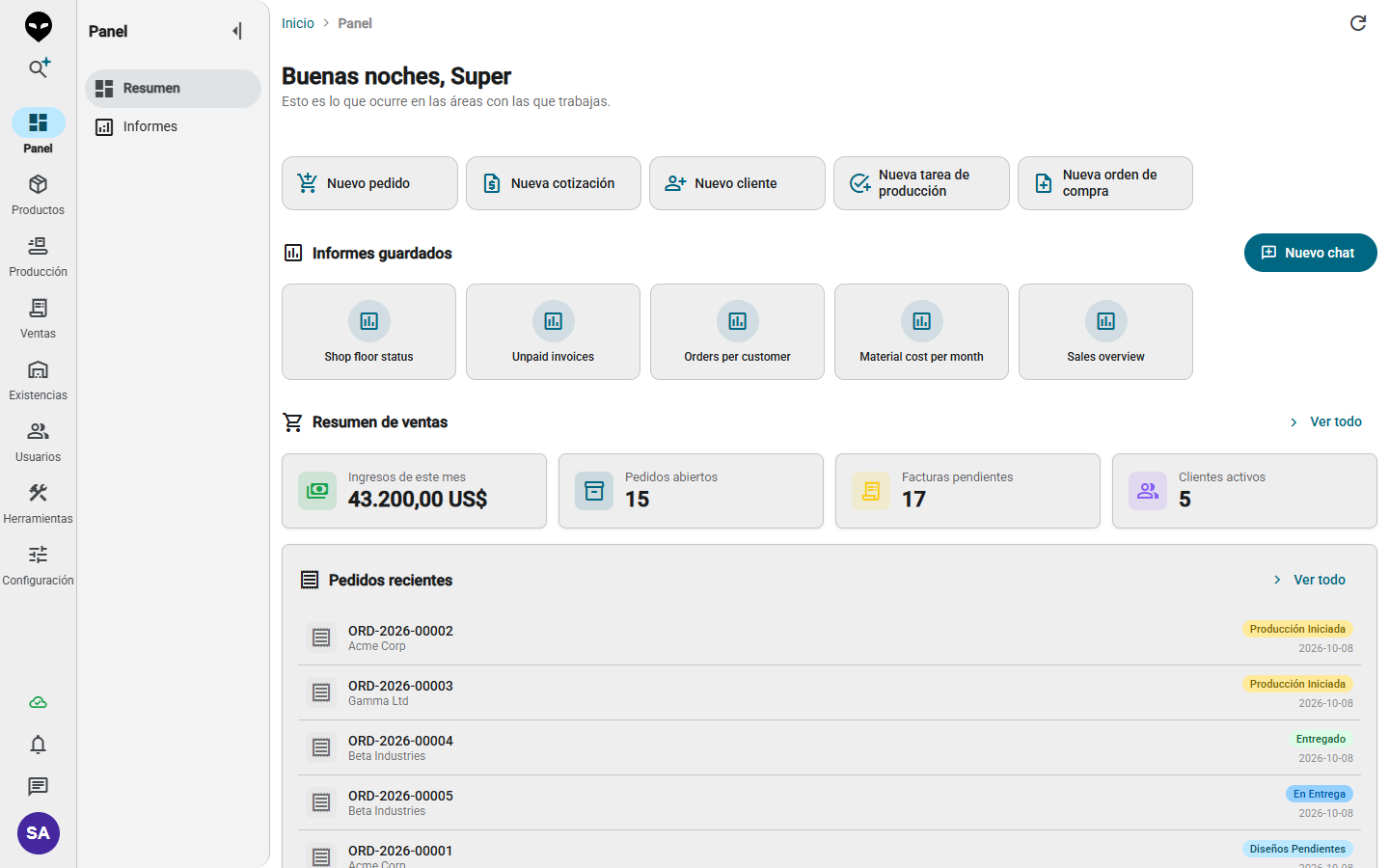Image resolution: width=1389 pixels, height=868 pixels.
Task: Open order ORD-2026-00005
Action: [830, 802]
